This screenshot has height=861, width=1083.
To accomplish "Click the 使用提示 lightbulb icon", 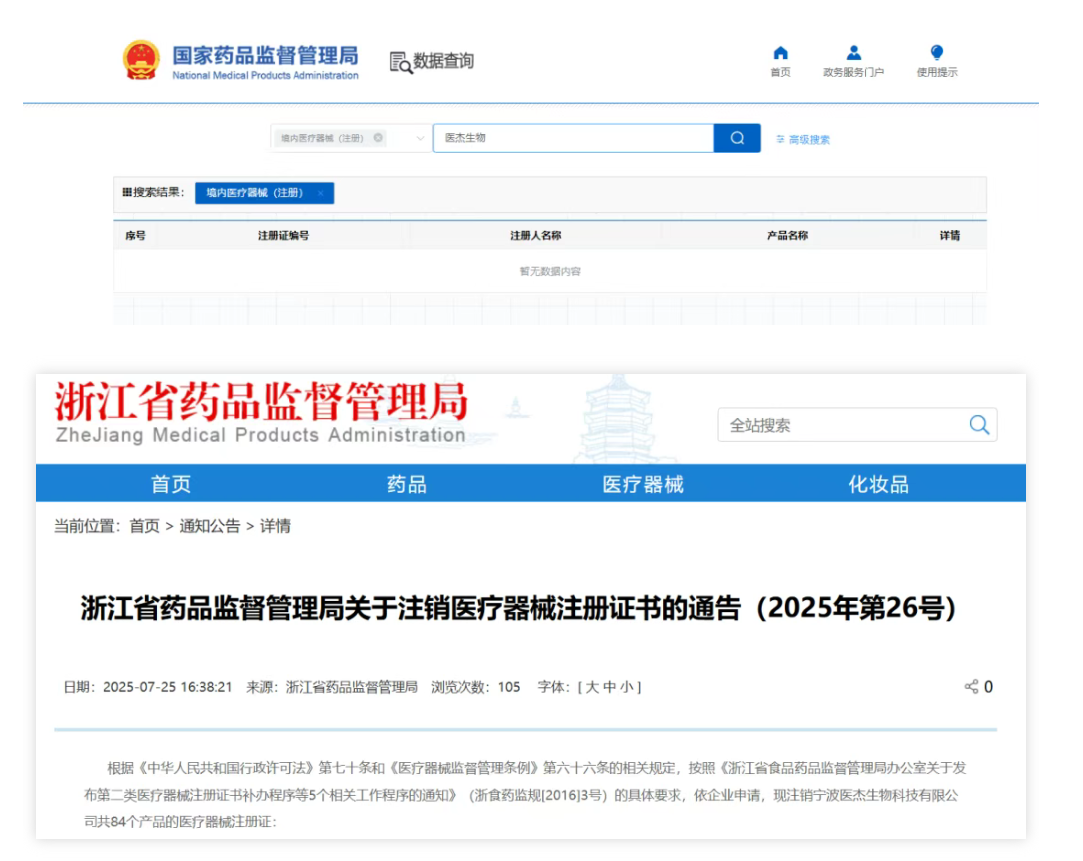I will coord(936,53).
